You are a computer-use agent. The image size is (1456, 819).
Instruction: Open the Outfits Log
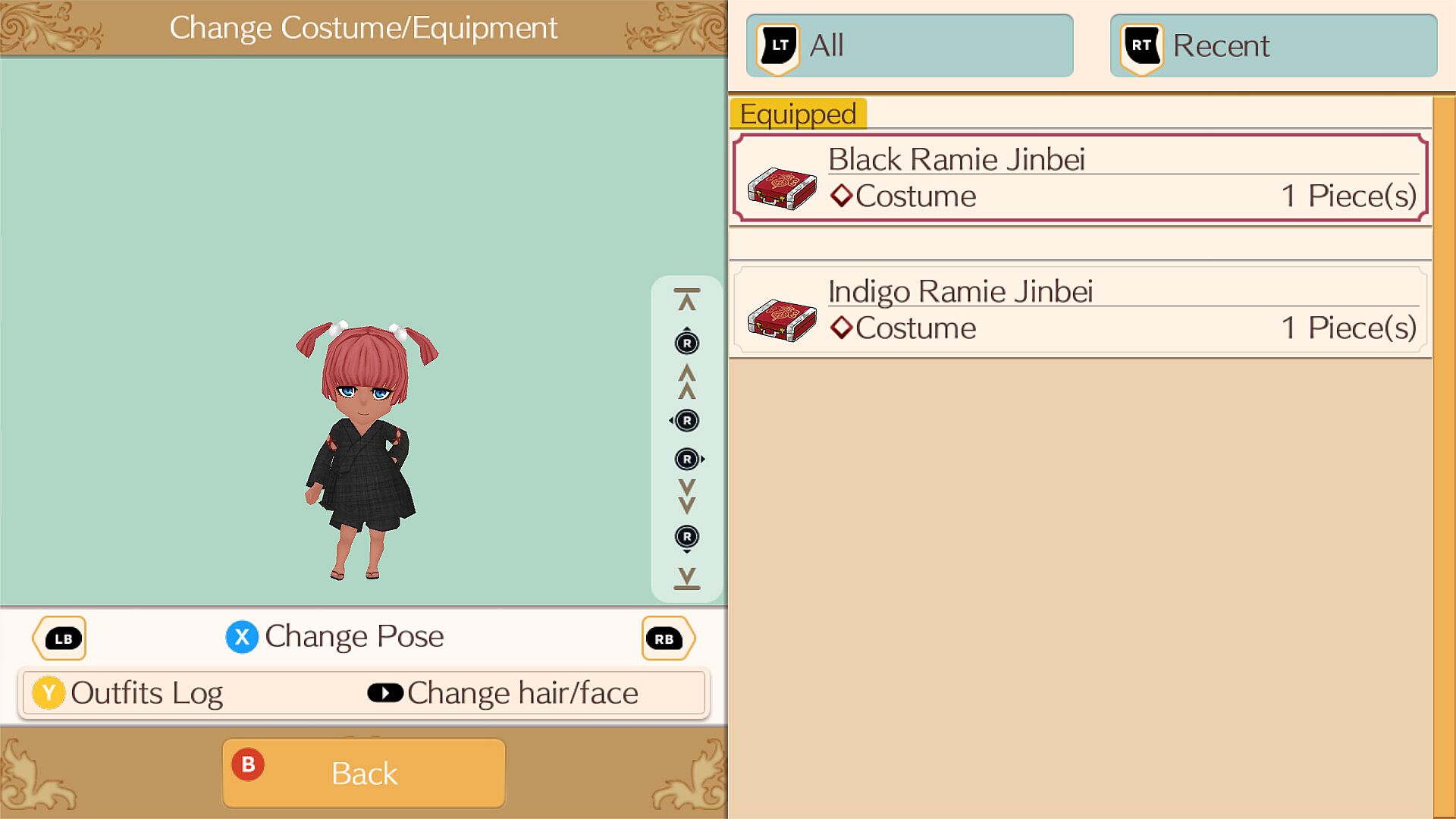127,693
